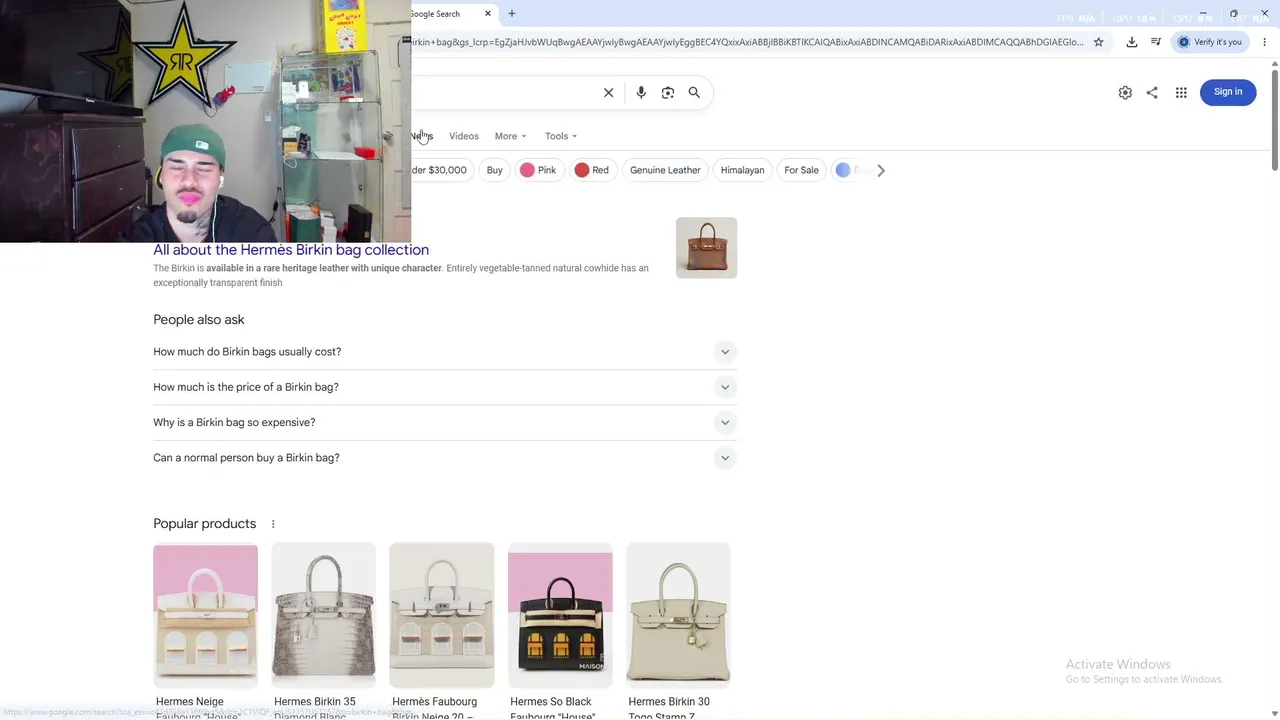Image resolution: width=1280 pixels, height=720 pixels.
Task: Open the Google apps grid icon
Action: click(x=1181, y=92)
